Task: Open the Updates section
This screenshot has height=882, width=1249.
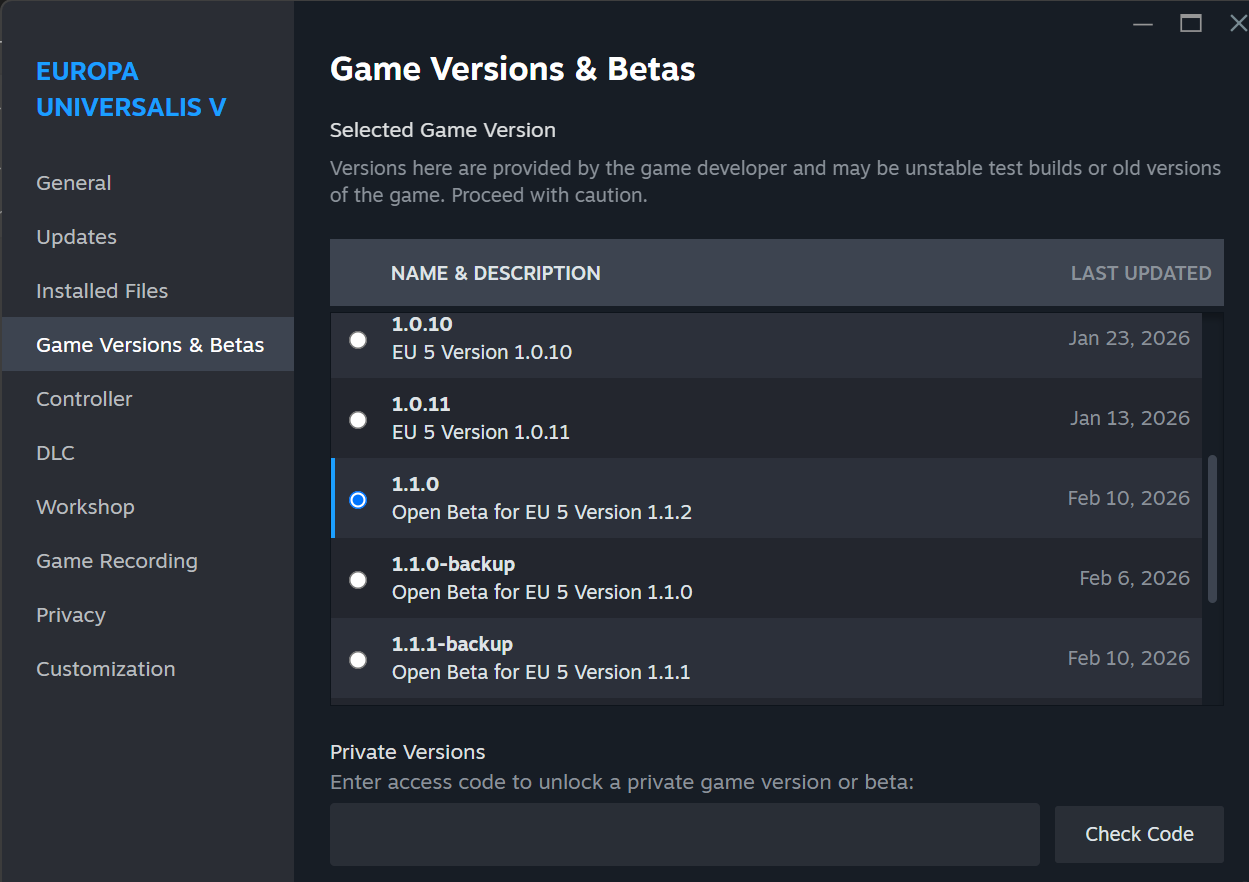Action: [76, 237]
